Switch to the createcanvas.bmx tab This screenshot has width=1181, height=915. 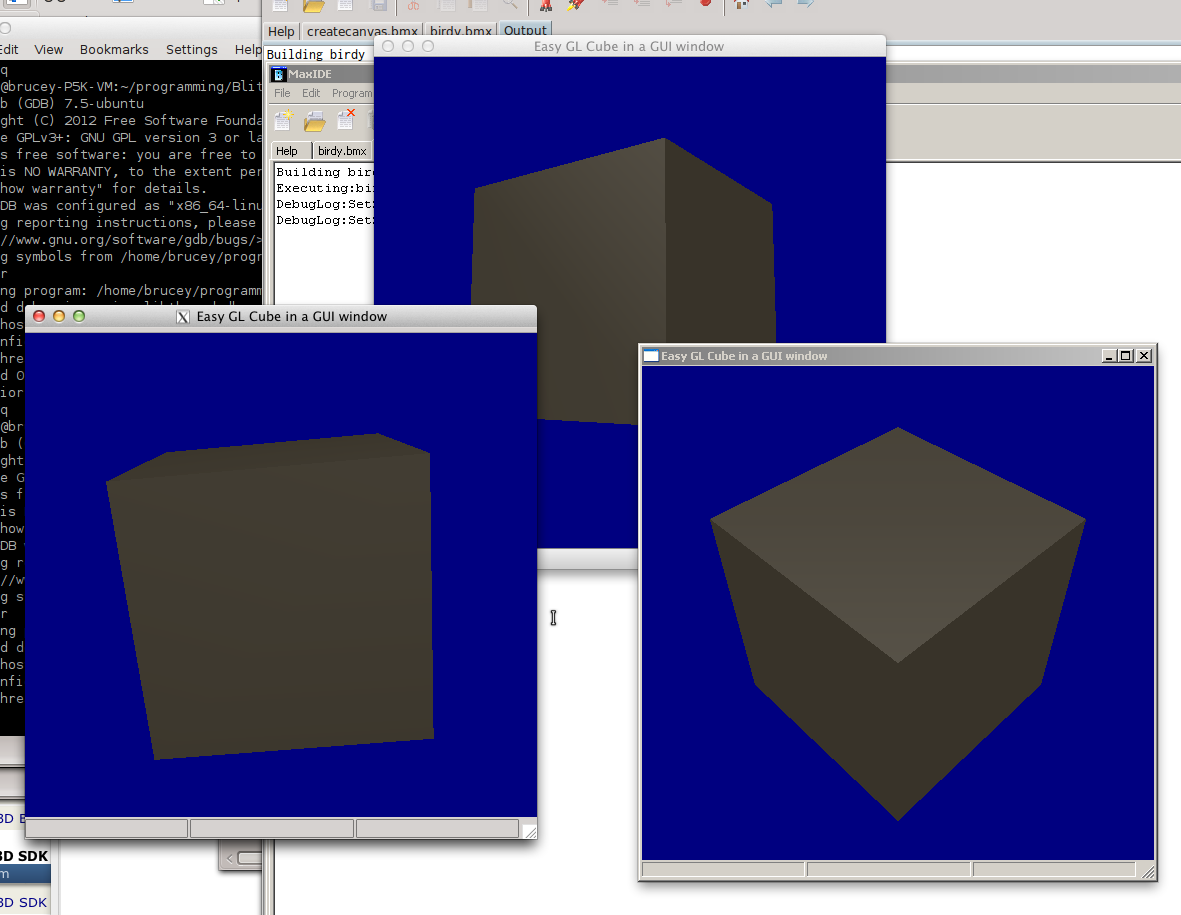(x=362, y=31)
